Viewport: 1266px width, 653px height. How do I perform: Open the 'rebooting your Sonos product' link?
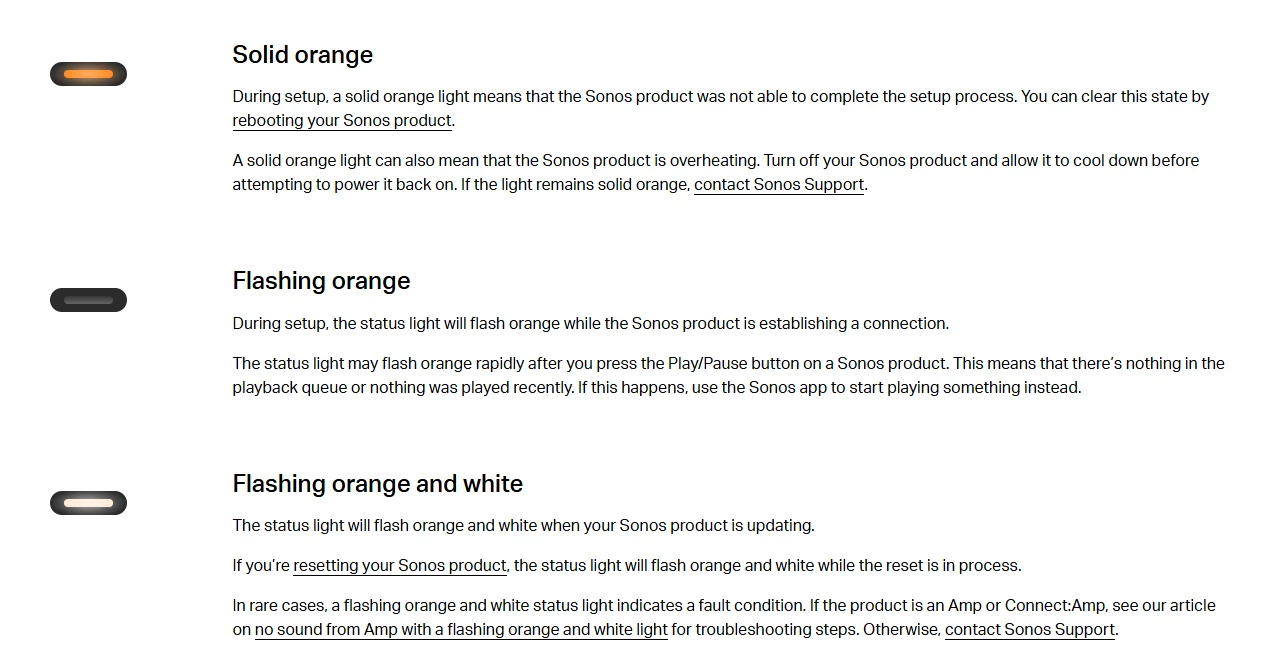342,121
